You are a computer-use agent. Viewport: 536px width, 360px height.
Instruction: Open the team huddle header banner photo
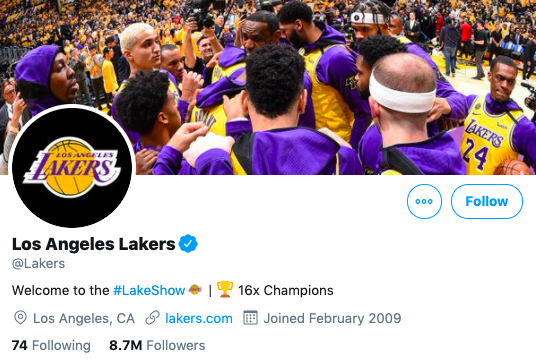(268, 87)
